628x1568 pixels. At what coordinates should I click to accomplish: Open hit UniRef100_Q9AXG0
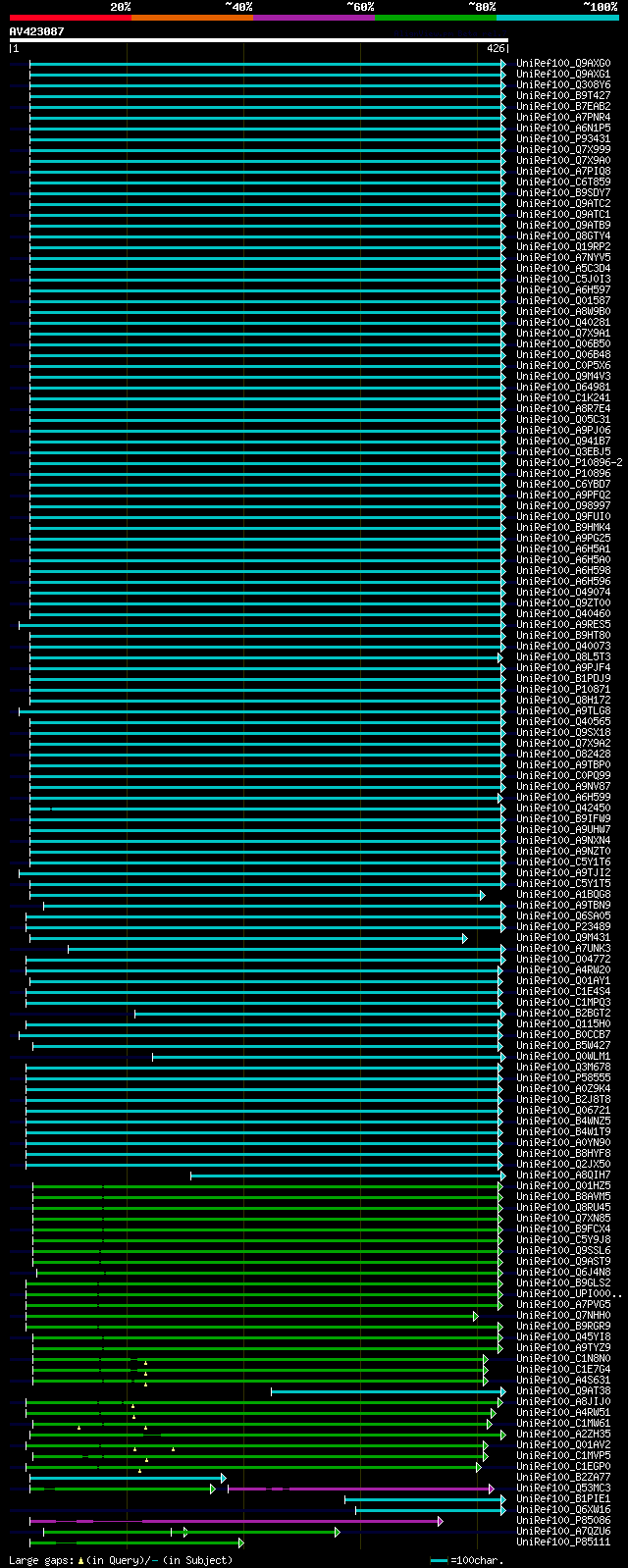(563, 64)
